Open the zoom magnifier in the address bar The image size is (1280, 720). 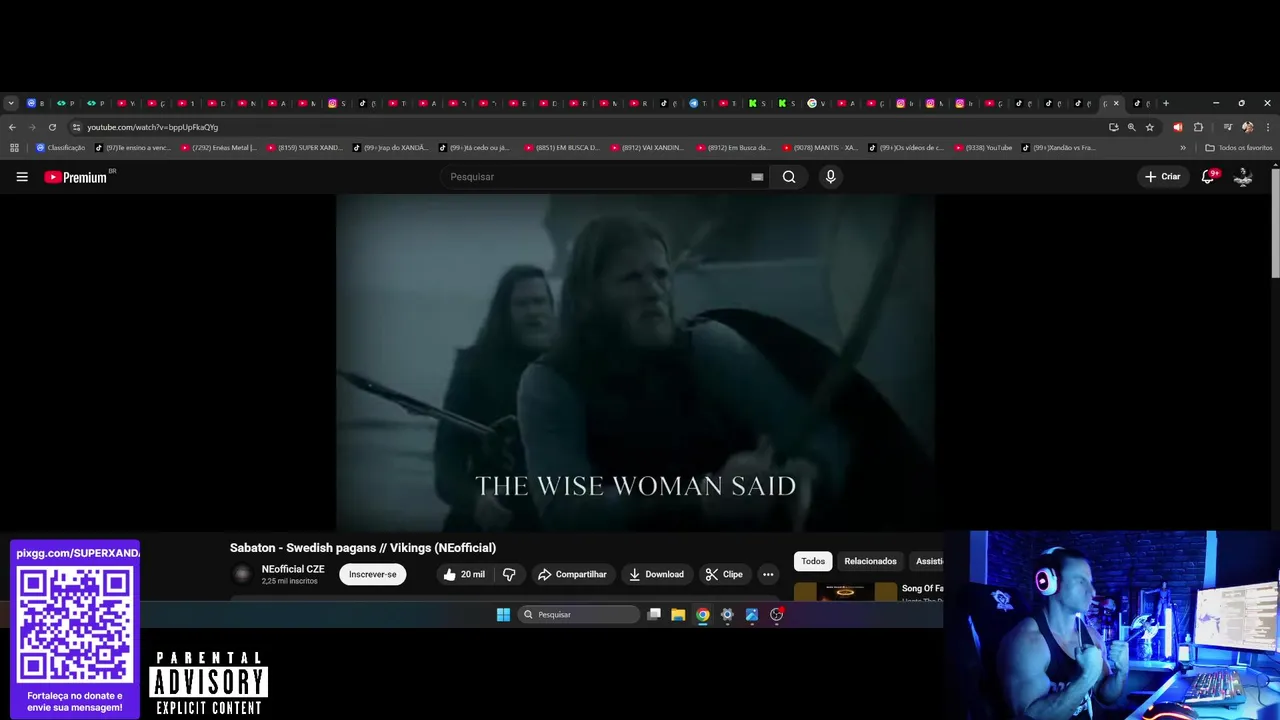click(1132, 127)
